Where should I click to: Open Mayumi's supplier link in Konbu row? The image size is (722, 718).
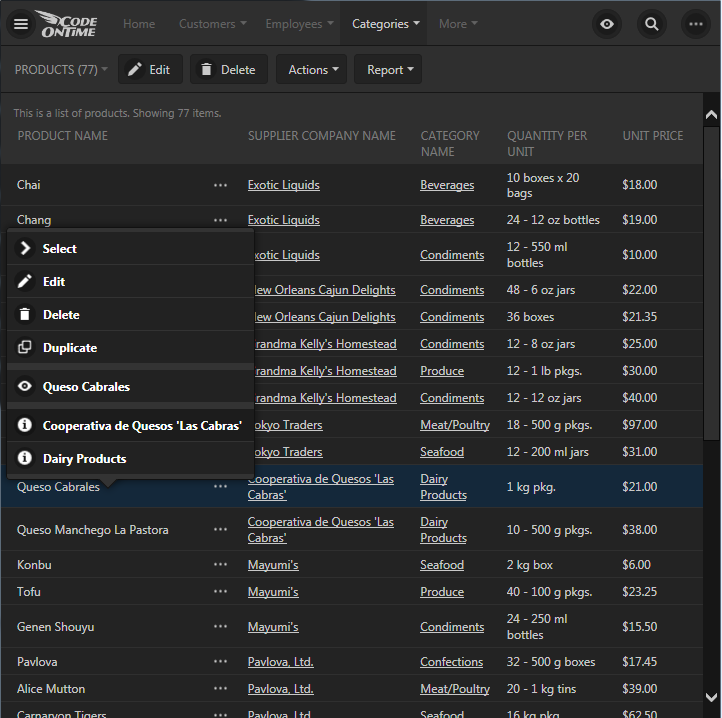click(273, 565)
